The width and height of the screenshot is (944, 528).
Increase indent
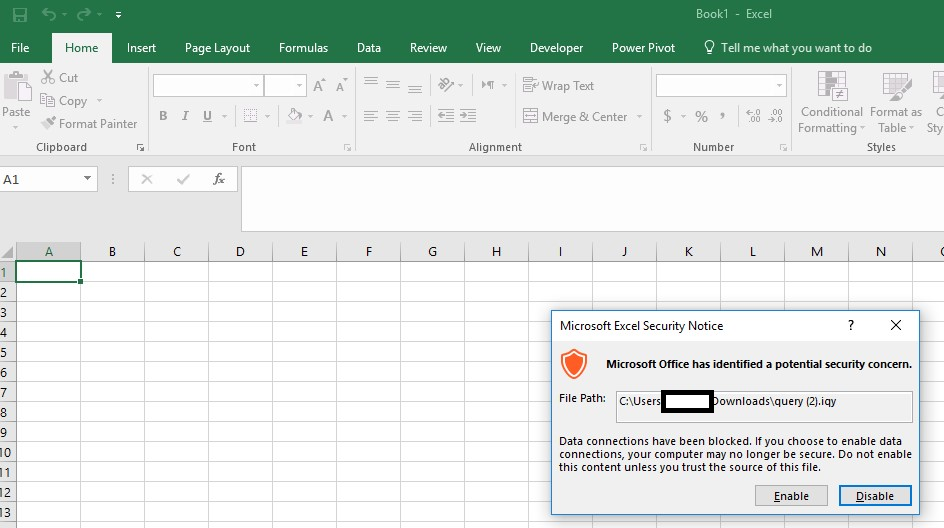point(468,116)
